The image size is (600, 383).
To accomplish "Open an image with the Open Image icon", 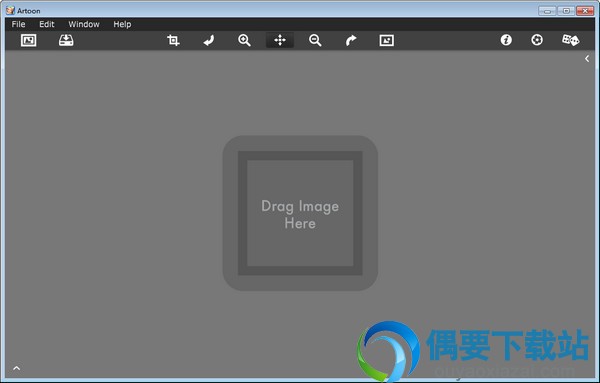I will 28,40.
